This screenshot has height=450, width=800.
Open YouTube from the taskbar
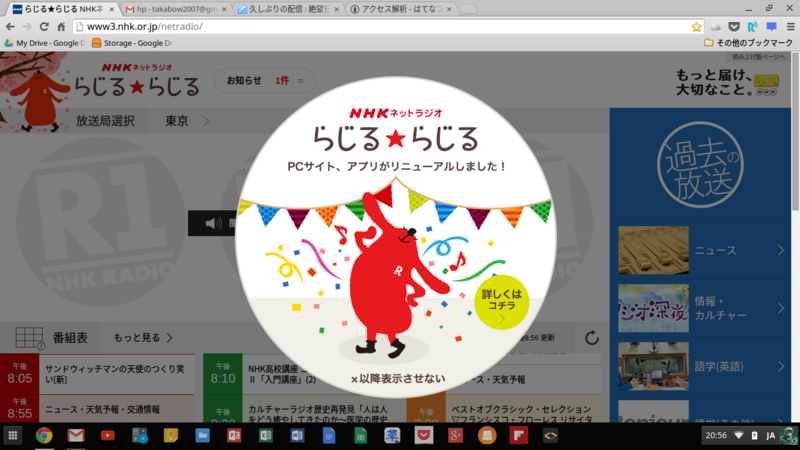[x=108, y=436]
